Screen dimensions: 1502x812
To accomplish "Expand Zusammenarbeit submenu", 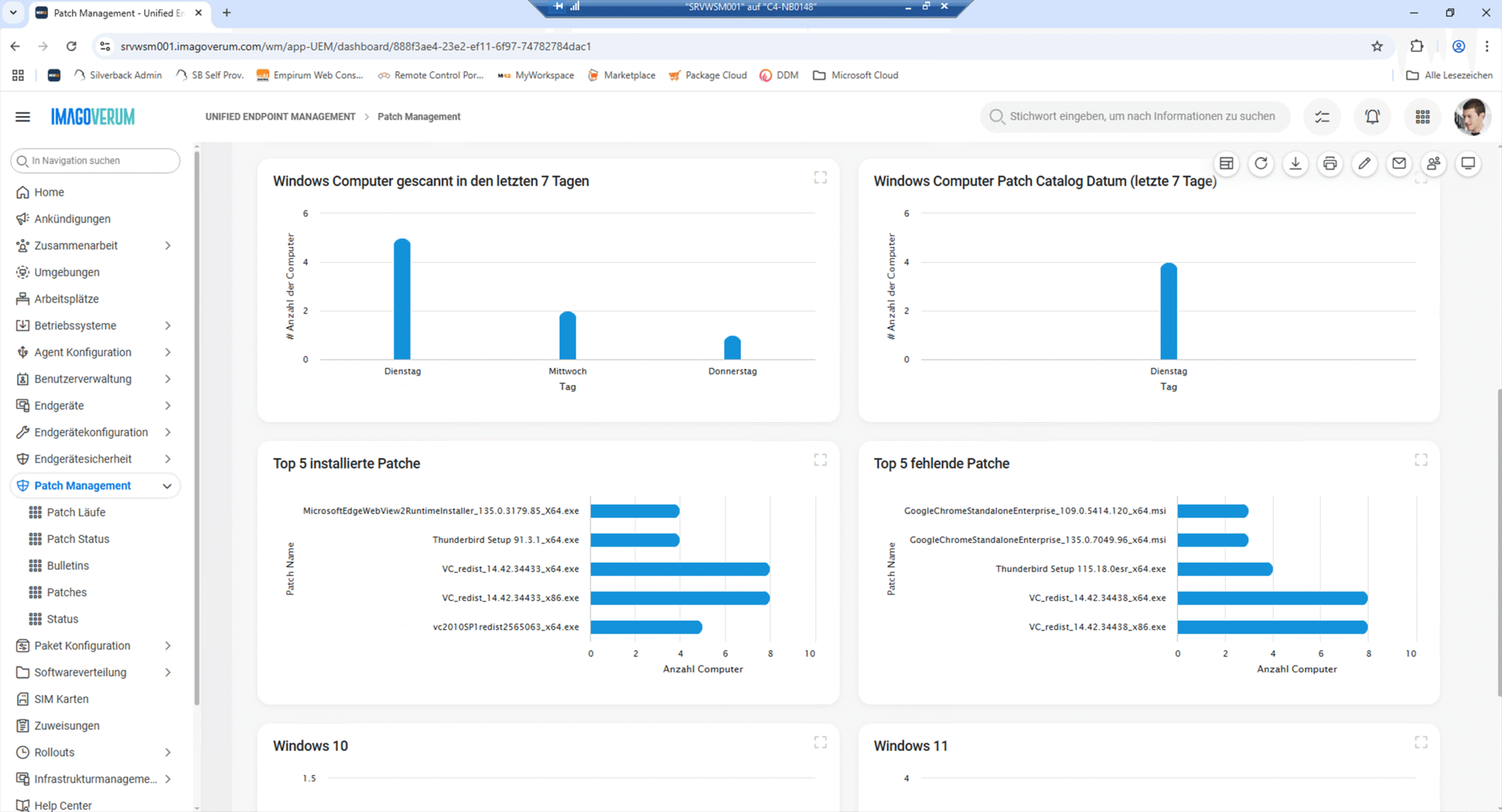I will click(x=167, y=245).
